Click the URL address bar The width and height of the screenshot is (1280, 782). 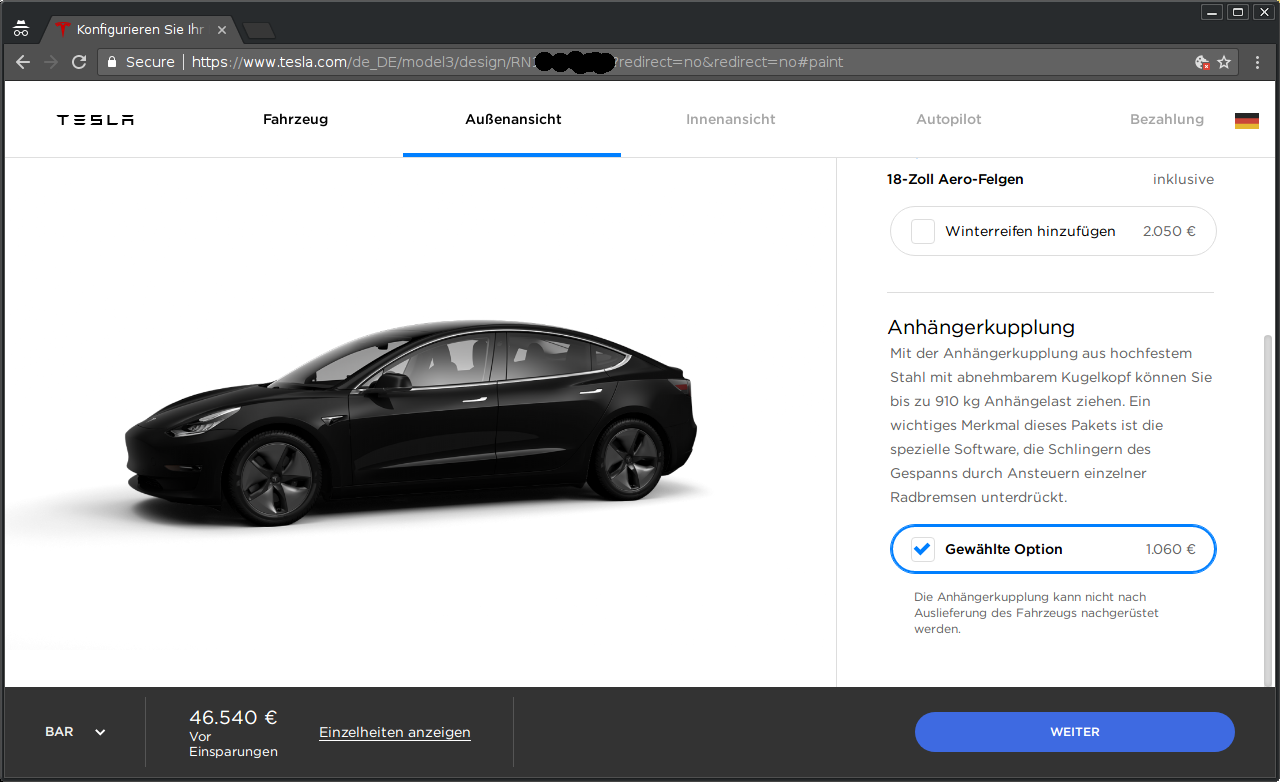[650, 62]
